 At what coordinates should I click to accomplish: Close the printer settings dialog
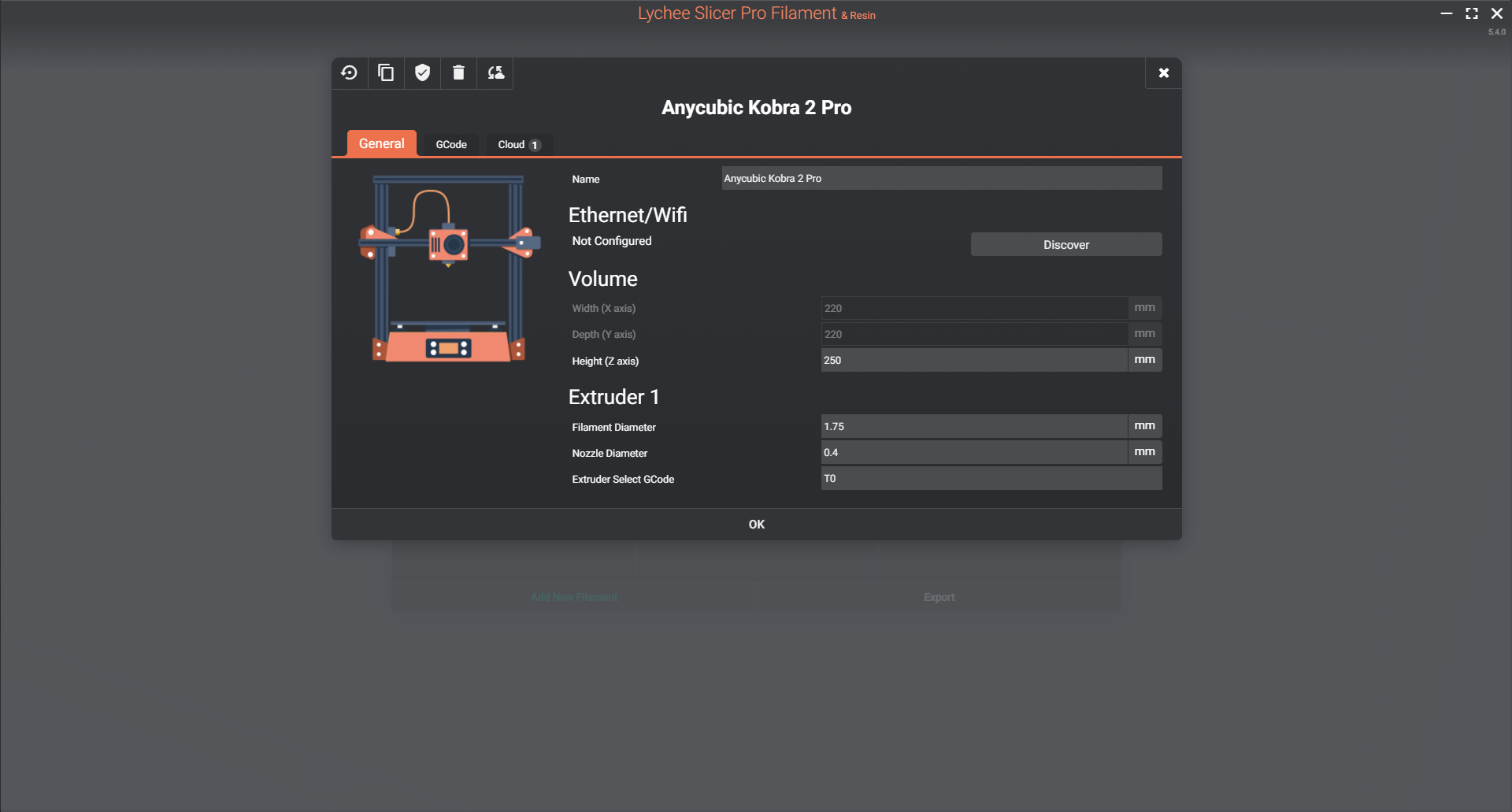point(1163,72)
